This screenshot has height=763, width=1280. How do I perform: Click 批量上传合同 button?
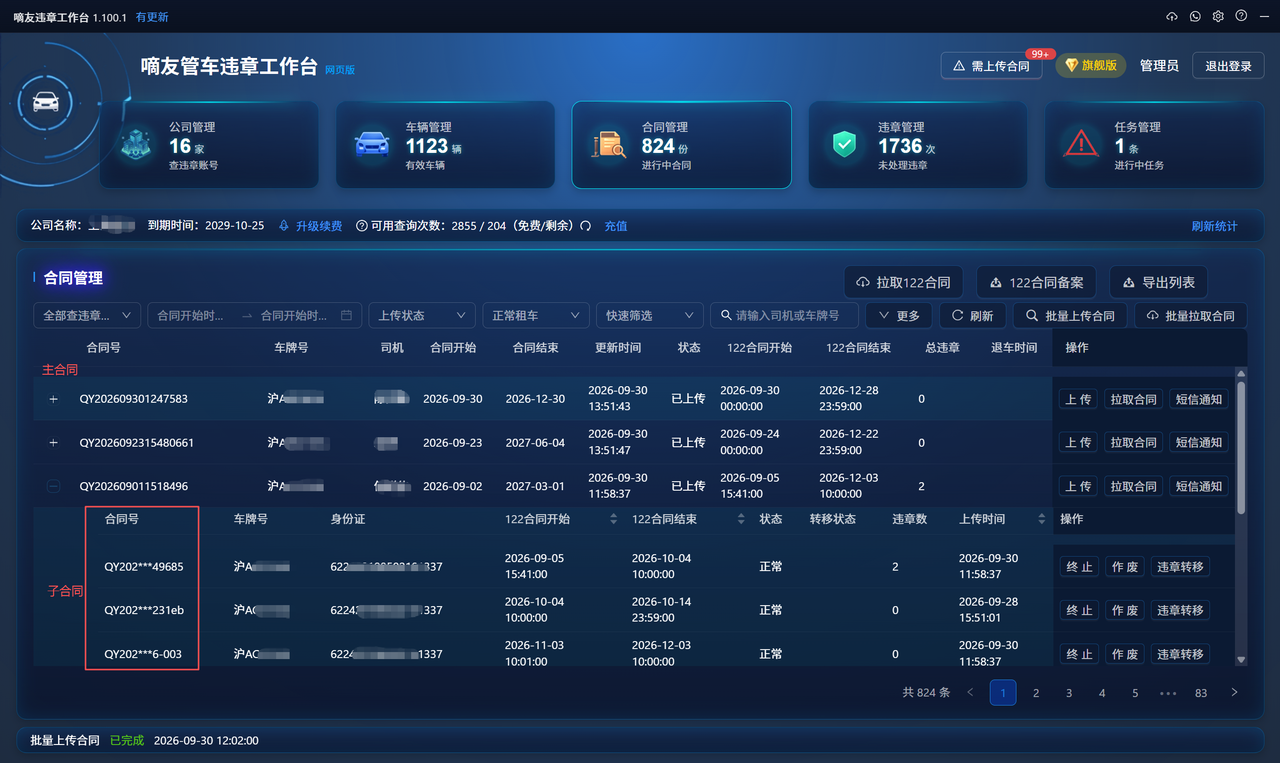click(1071, 315)
